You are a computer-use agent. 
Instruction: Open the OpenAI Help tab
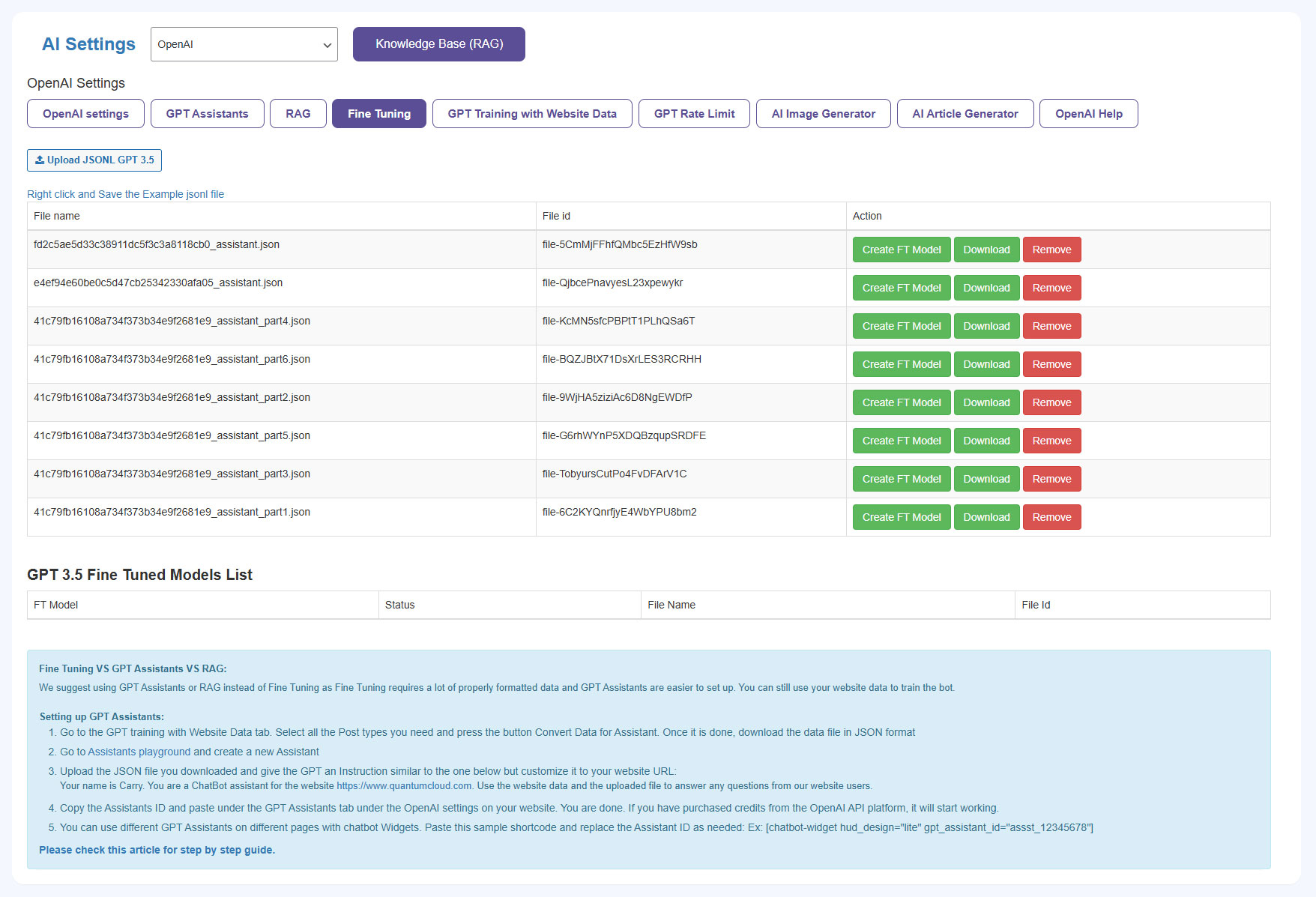[x=1088, y=114]
